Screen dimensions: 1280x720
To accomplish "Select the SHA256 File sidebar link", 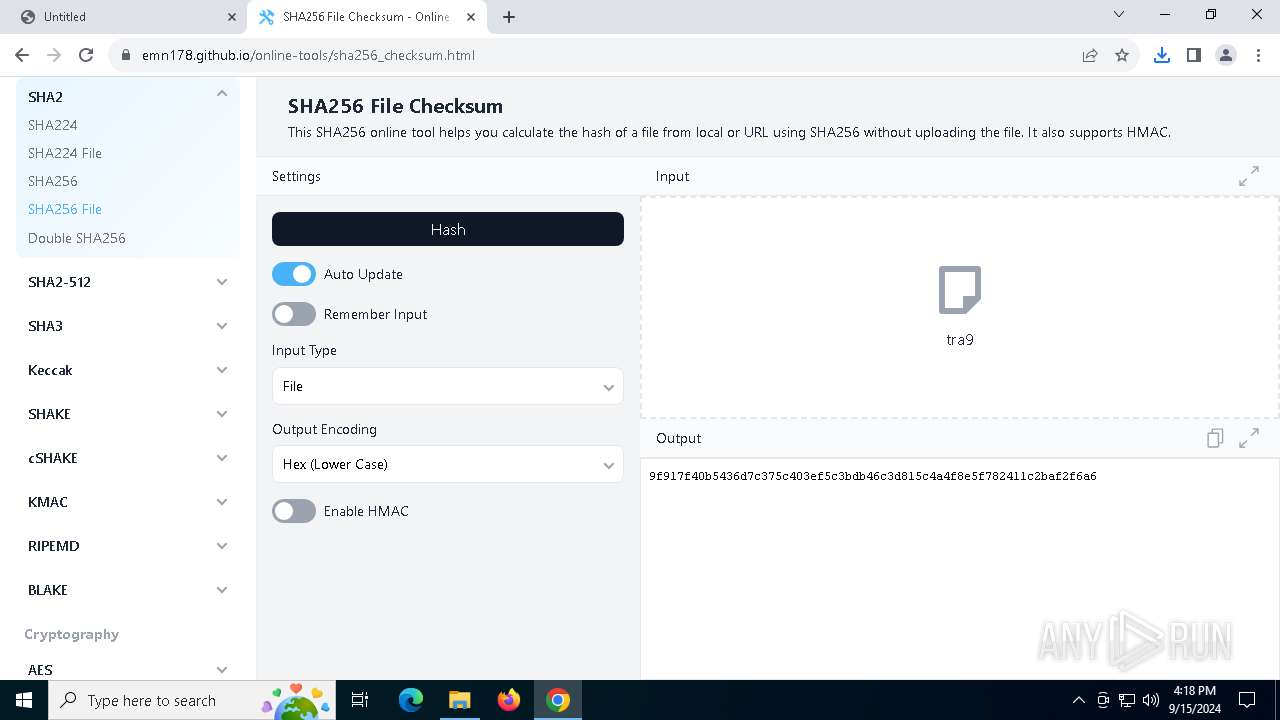I will click(65, 209).
